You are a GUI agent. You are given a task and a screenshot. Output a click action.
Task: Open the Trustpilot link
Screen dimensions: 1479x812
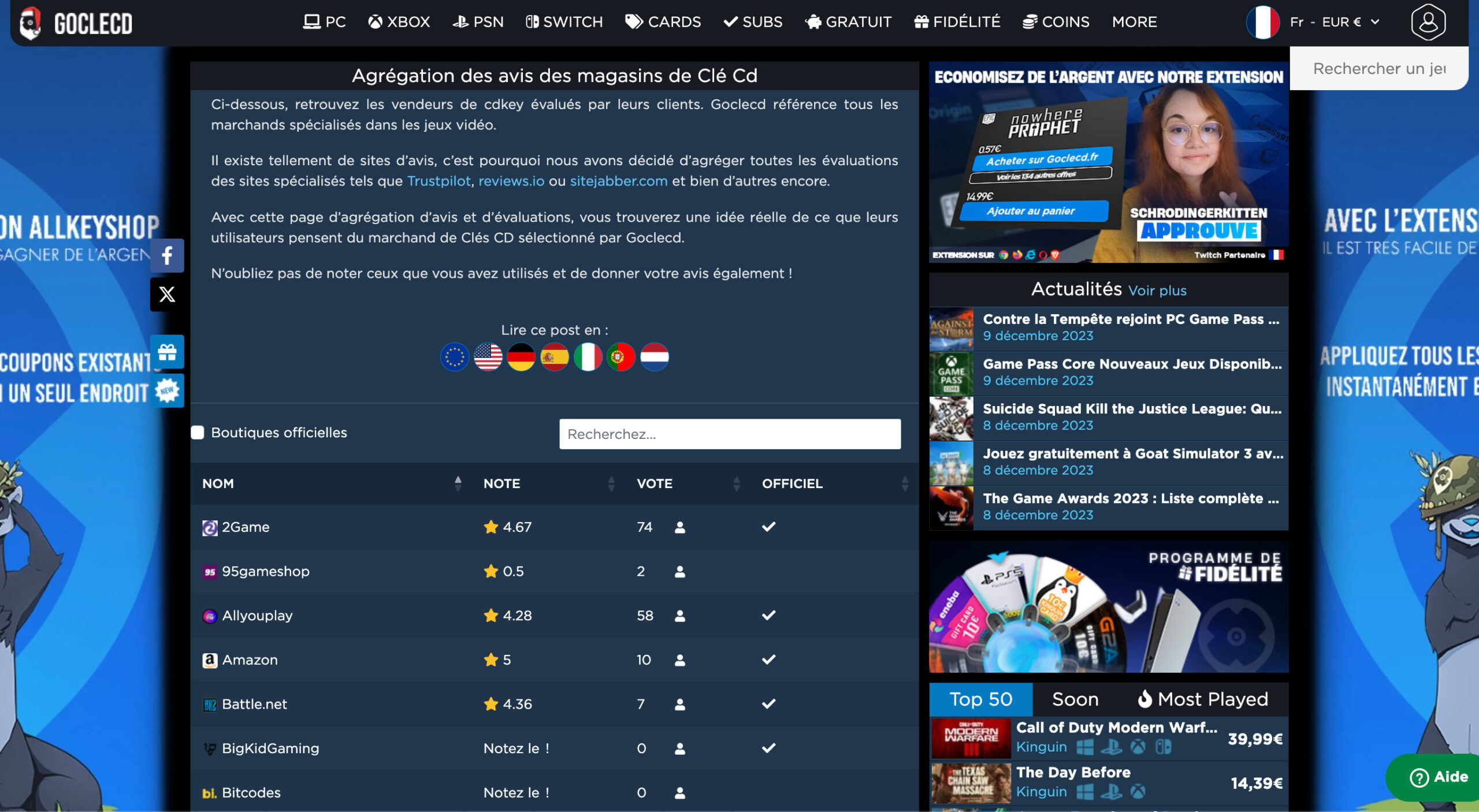[439, 181]
